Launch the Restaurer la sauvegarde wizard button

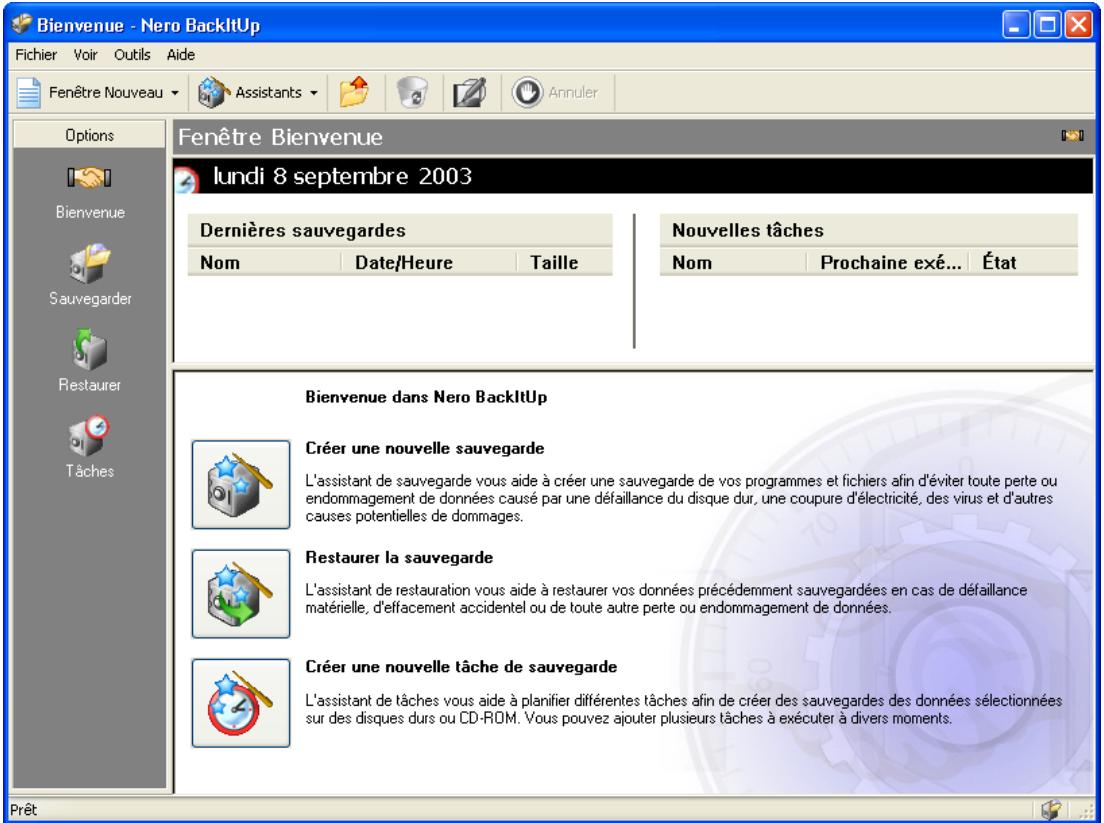[x=241, y=593]
